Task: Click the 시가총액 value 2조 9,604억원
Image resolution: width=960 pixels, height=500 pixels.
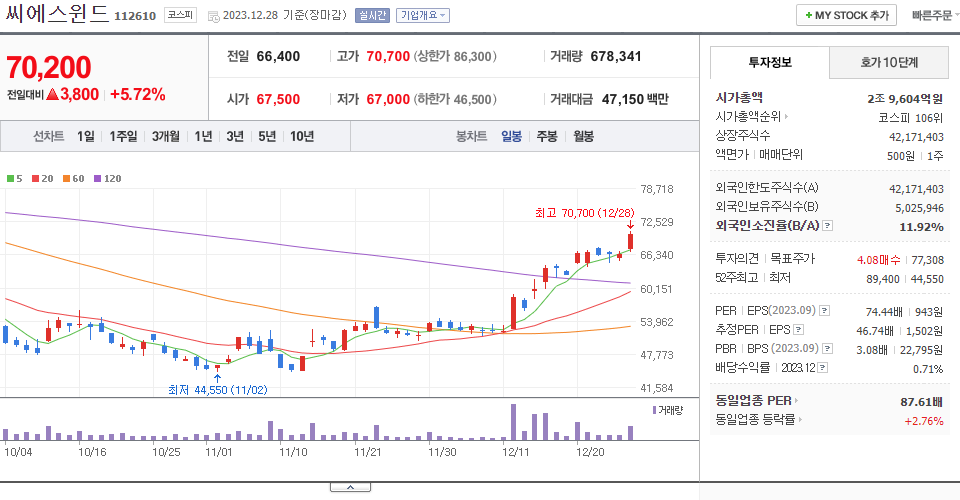Action: pos(905,99)
